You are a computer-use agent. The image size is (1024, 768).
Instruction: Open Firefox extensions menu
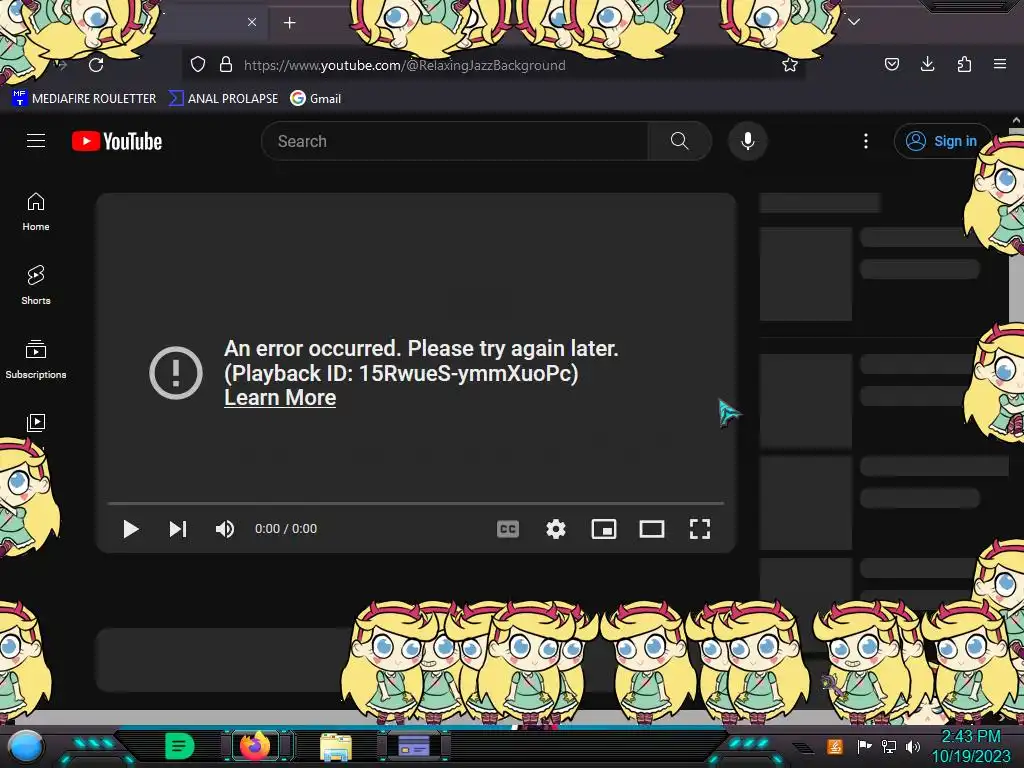[964, 64]
